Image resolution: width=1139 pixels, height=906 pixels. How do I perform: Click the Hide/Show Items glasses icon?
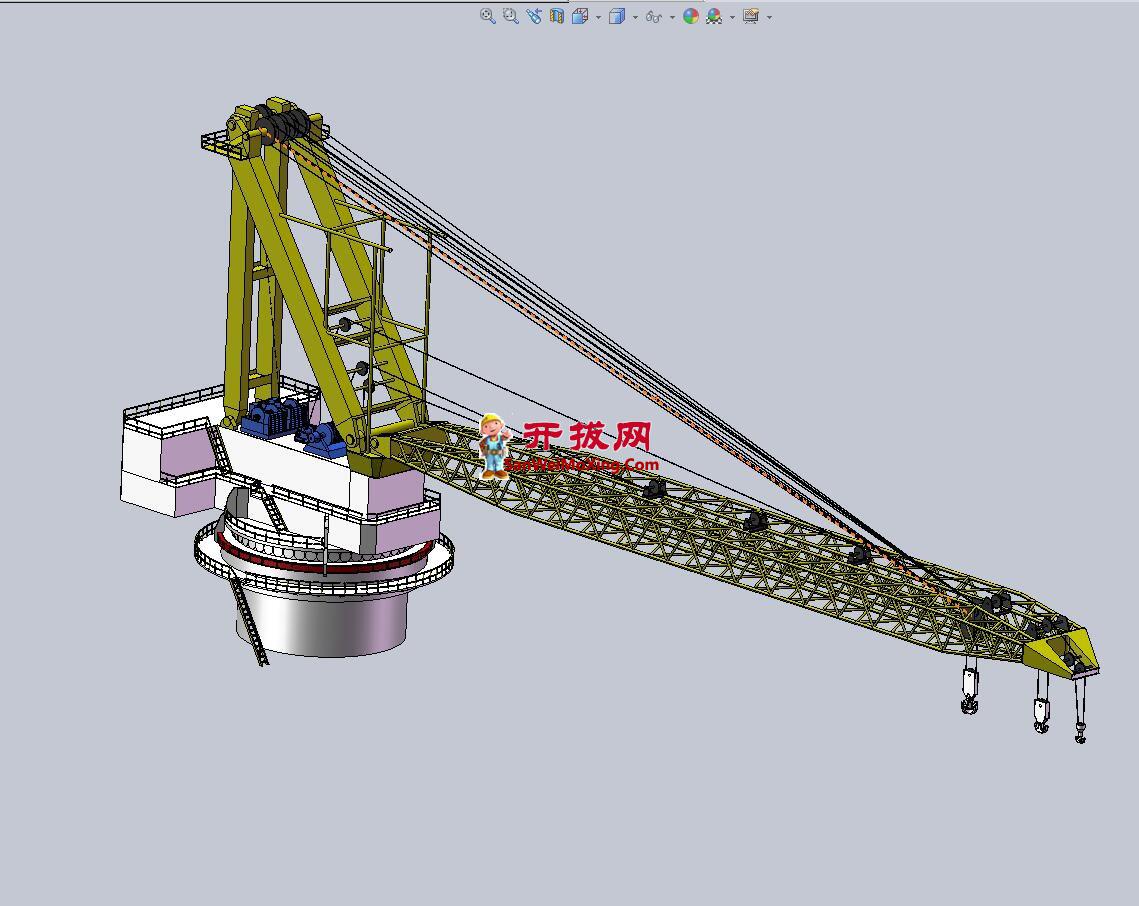[654, 16]
